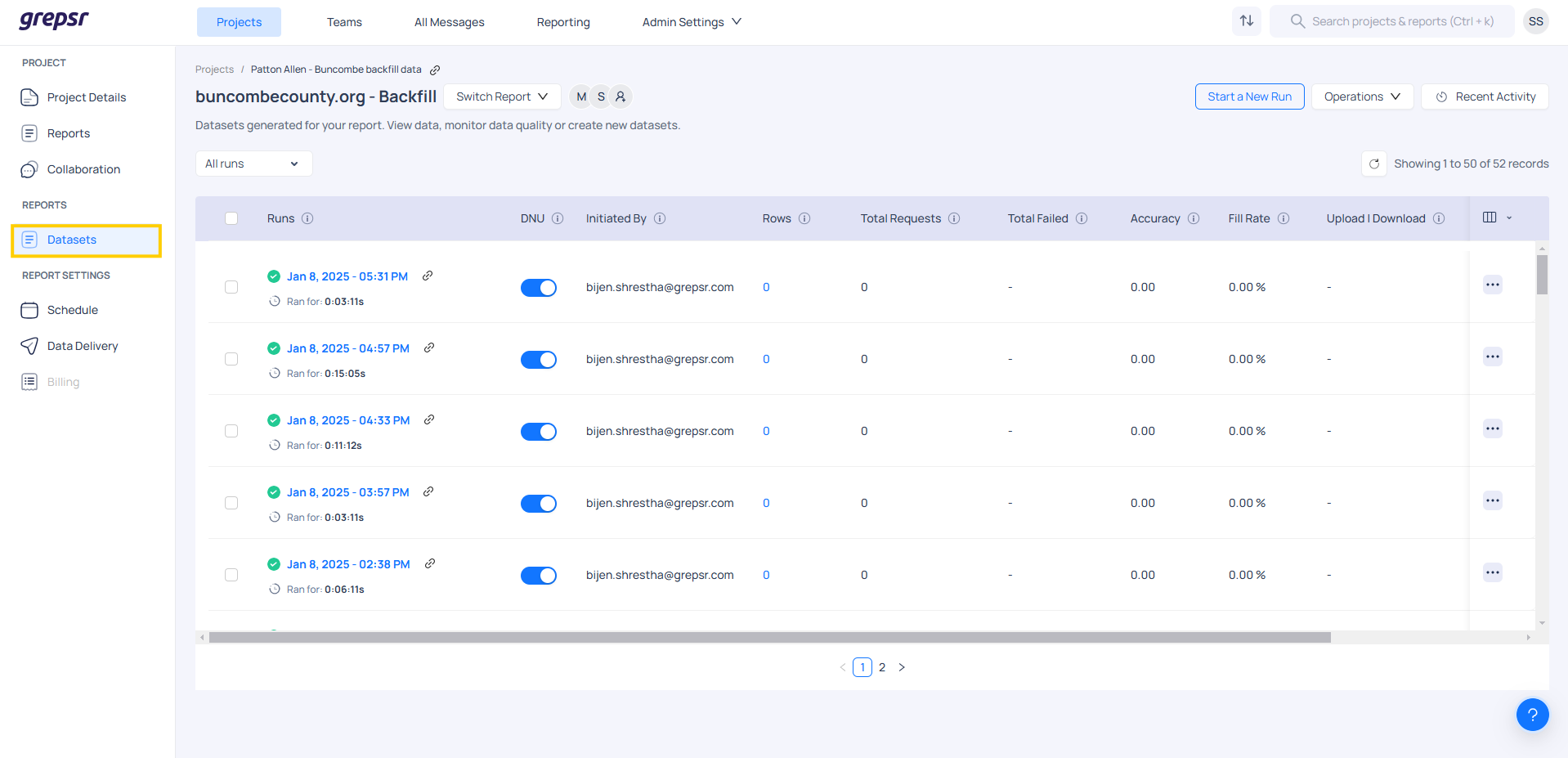Open more options for 04:57 PM run
This screenshot has width=1568, height=758.
[1492, 357]
